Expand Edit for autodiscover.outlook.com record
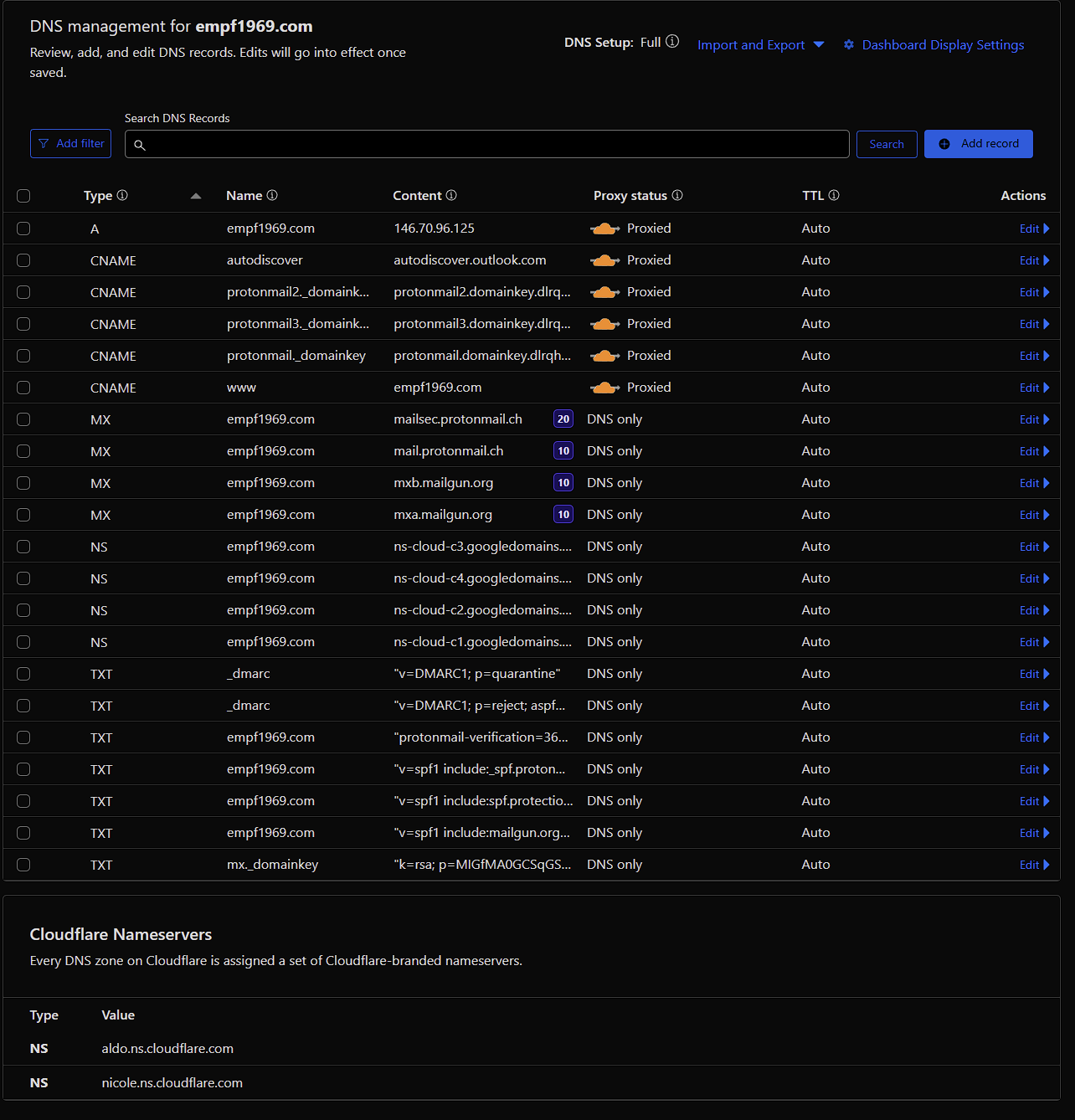Image resolution: width=1075 pixels, height=1120 pixels. 1034,260
